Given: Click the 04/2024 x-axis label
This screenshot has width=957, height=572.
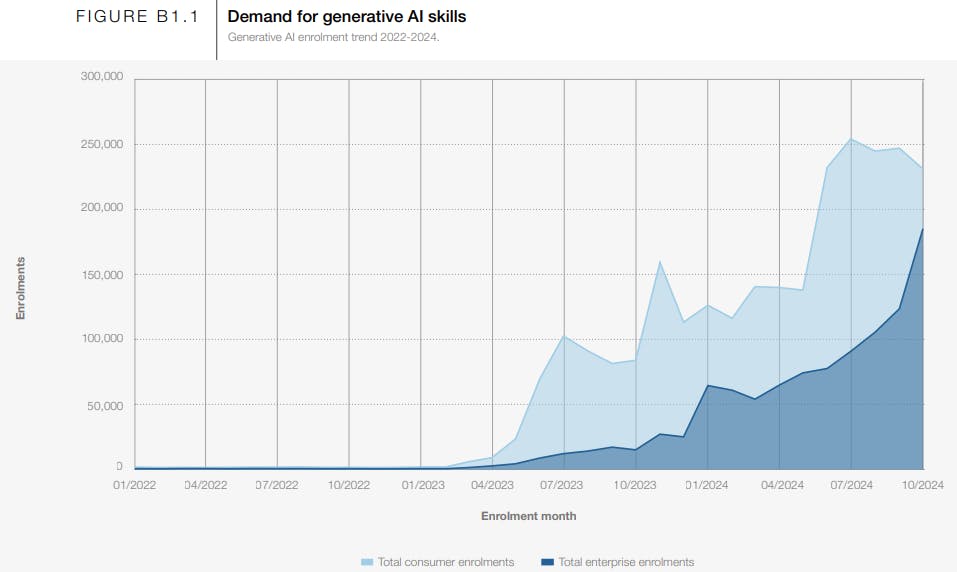Looking at the screenshot, I should (x=782, y=485).
